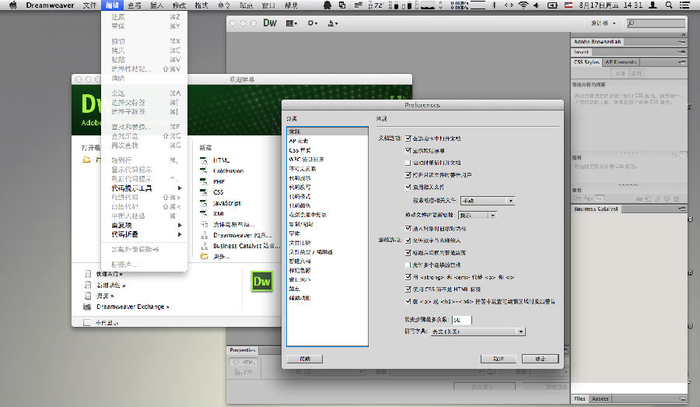Click the ColdFusion file icon in Welcome screen
700x407 pixels.
[x=204, y=171]
